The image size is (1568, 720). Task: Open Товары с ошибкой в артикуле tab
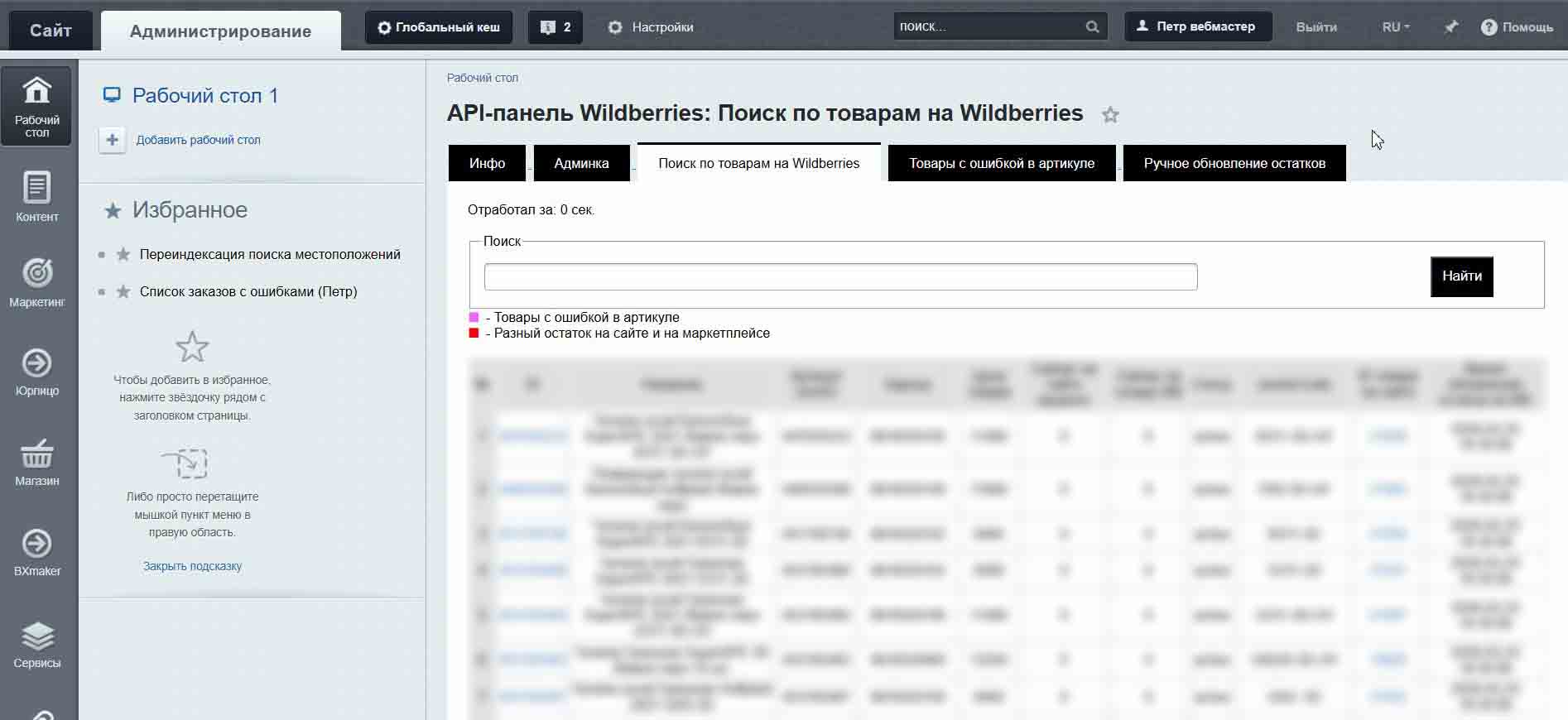(1002, 163)
